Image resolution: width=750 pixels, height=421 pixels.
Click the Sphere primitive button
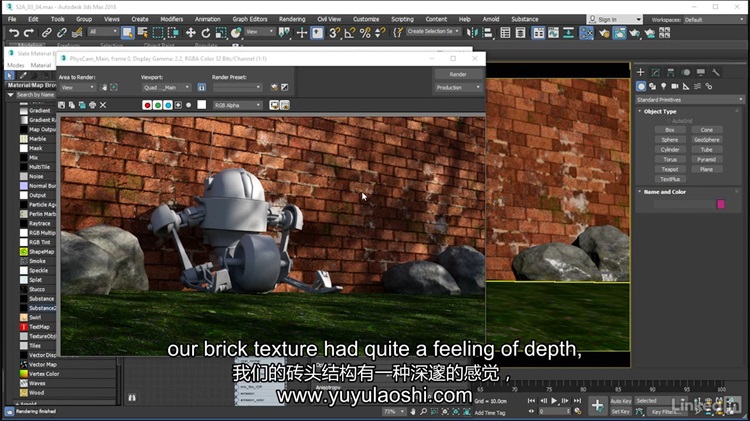click(x=670, y=140)
